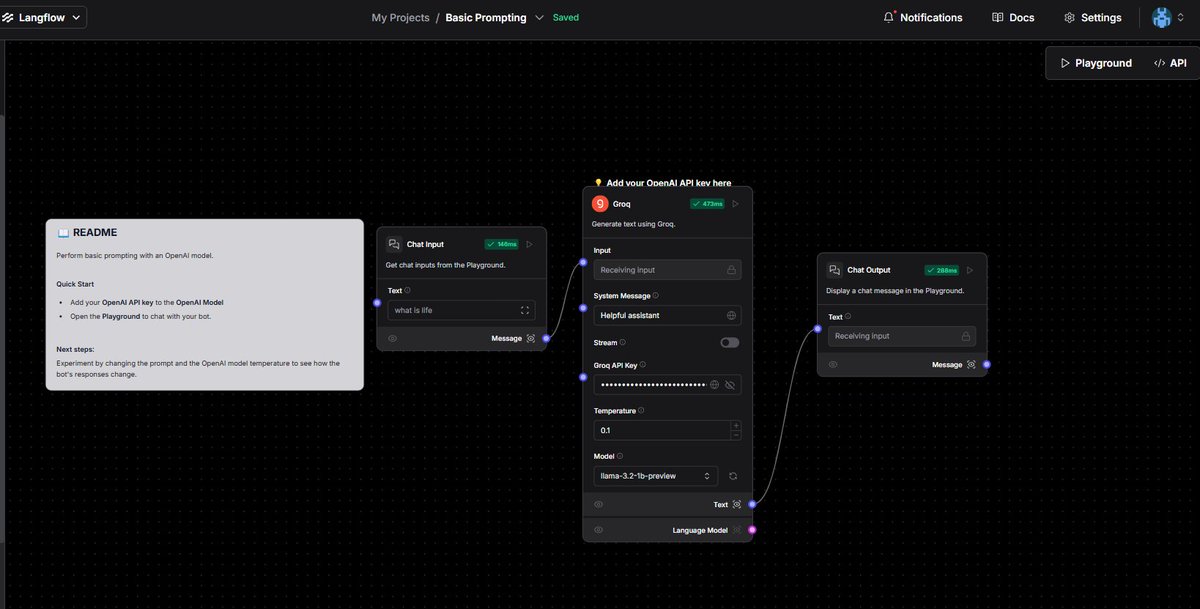This screenshot has height=609, width=1200.
Task: Click the info icon beside Chat Input Text
Action: (x=408, y=291)
